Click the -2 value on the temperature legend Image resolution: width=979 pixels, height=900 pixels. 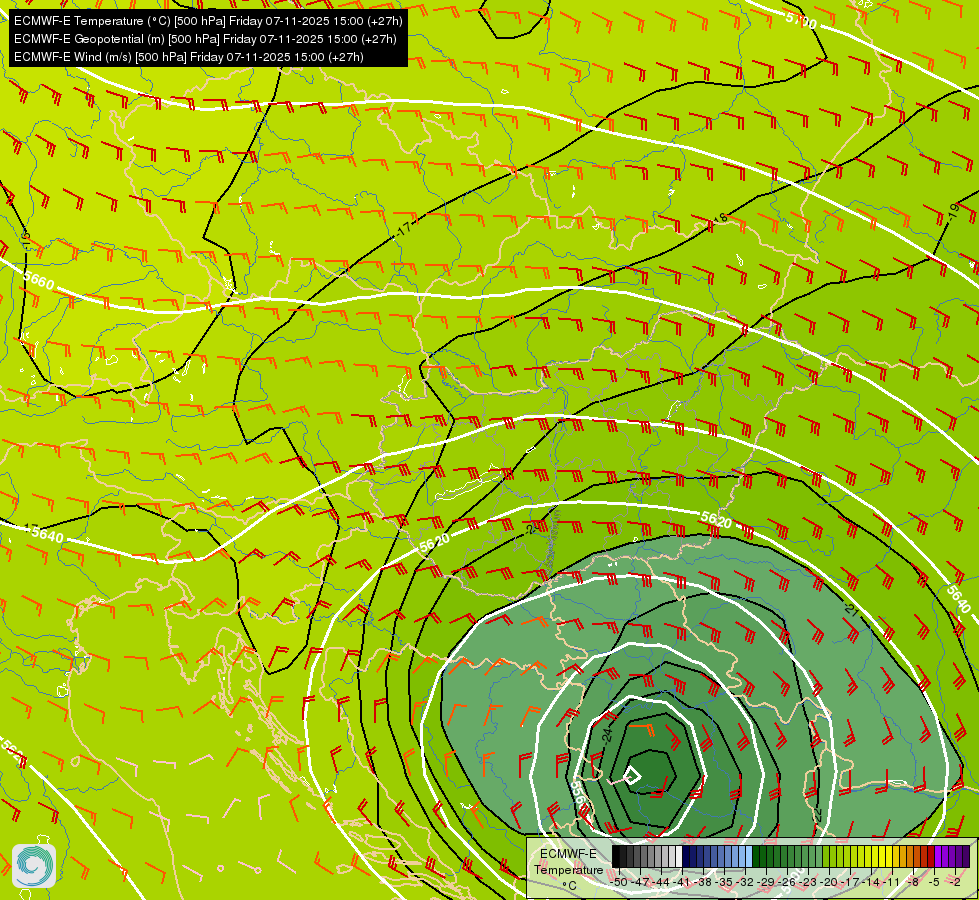point(955,882)
